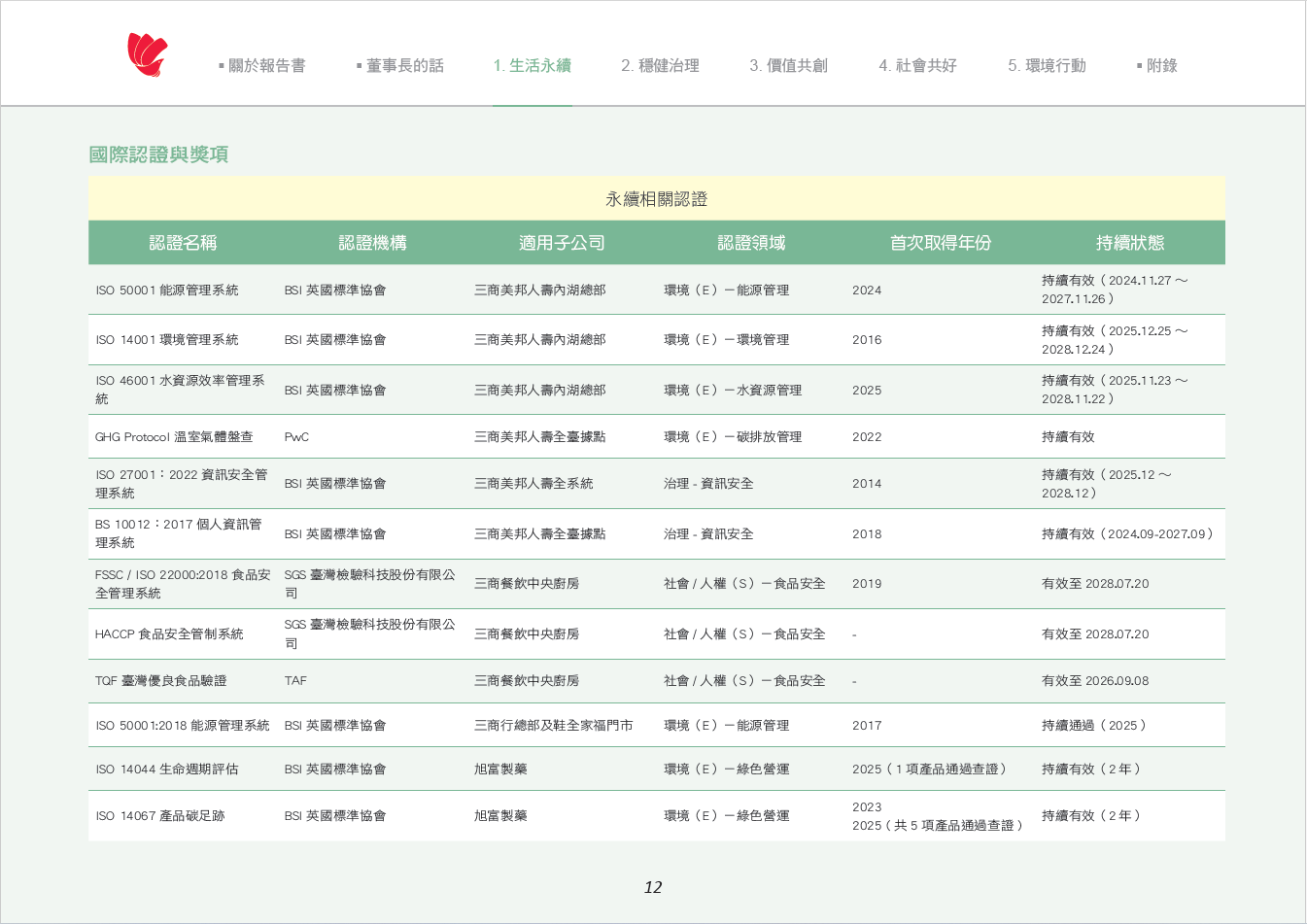
Task: Open the 董事長的話 navigation tab
Action: click(399, 65)
